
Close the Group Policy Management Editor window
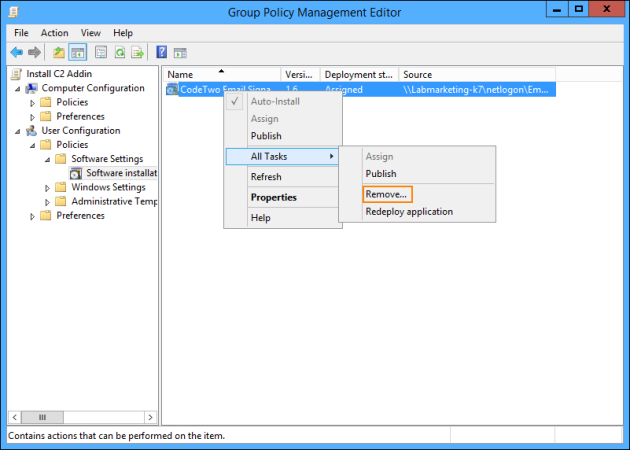point(606,10)
